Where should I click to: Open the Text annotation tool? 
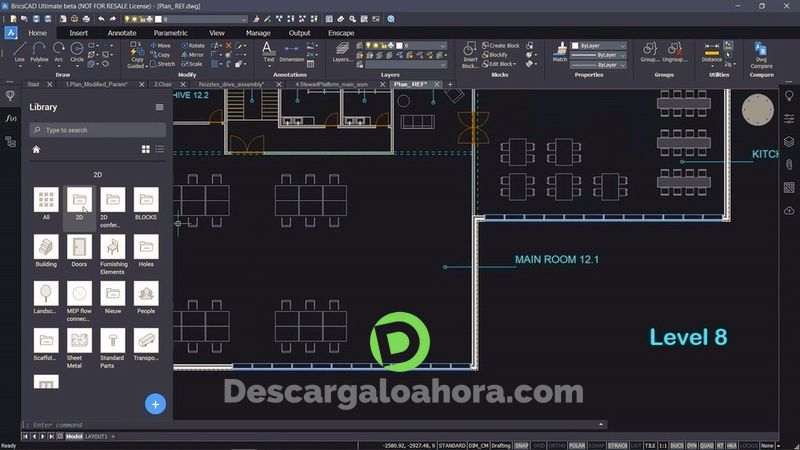tap(268, 54)
